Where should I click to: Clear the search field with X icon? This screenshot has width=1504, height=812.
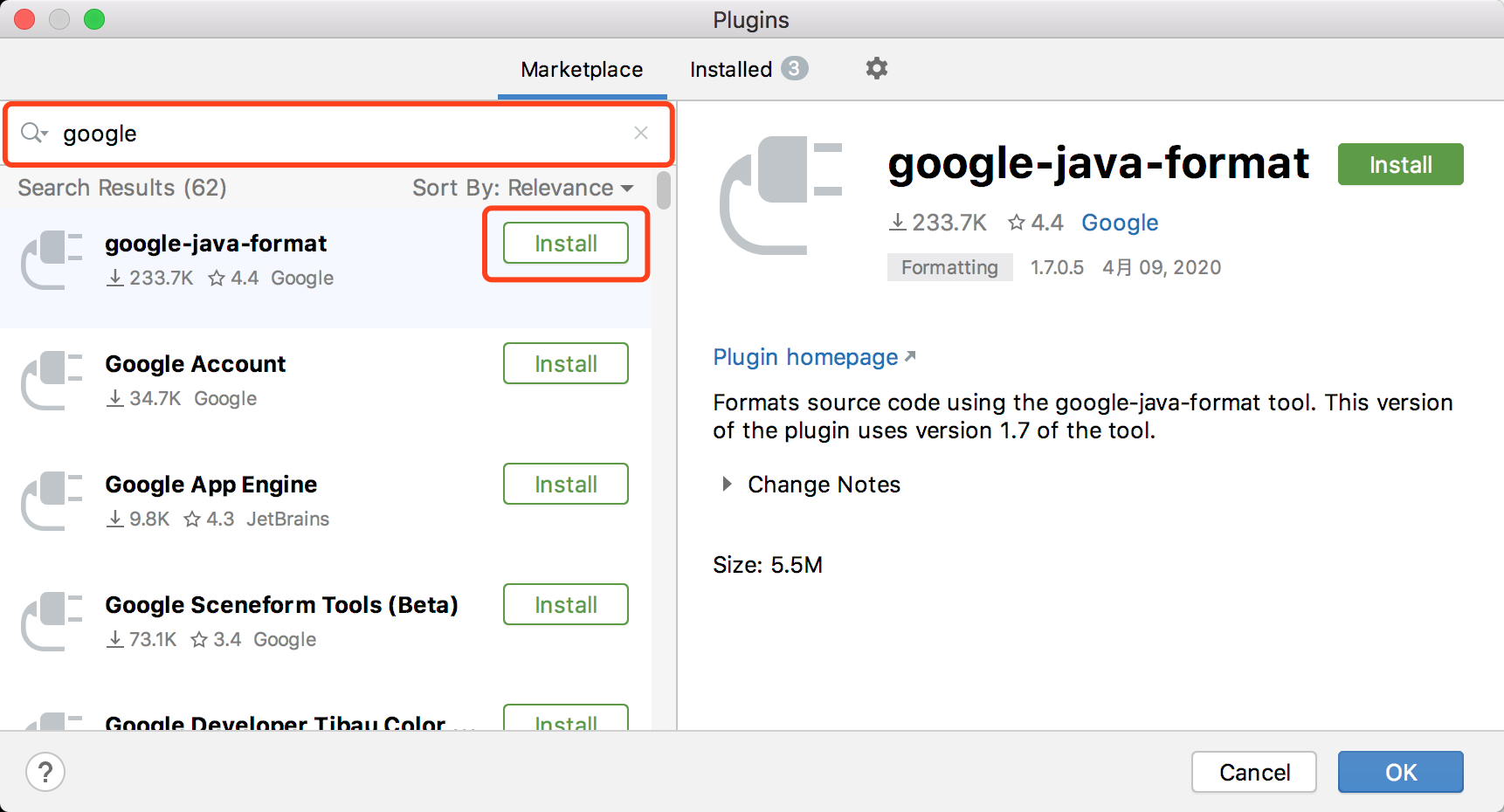(640, 133)
